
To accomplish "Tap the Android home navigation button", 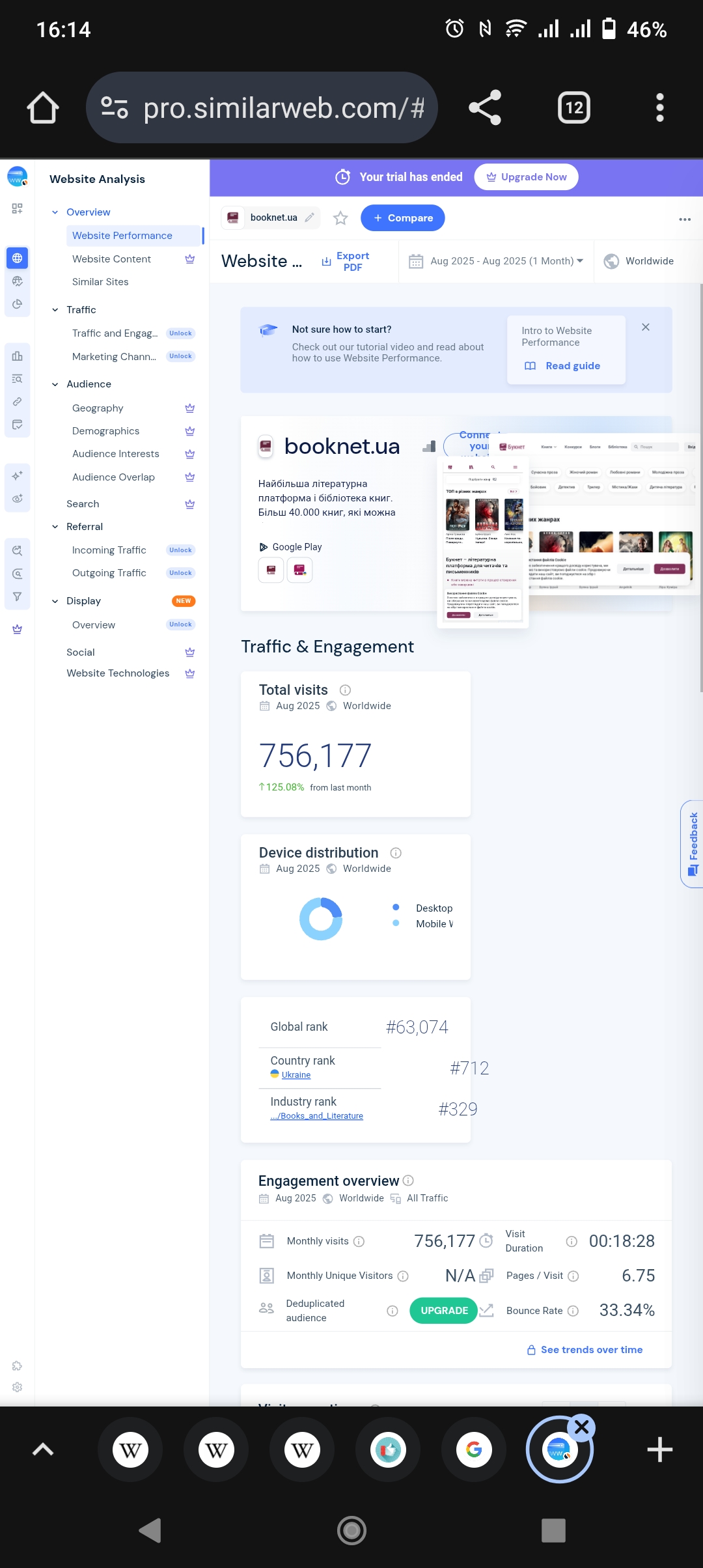I will (351, 1530).
